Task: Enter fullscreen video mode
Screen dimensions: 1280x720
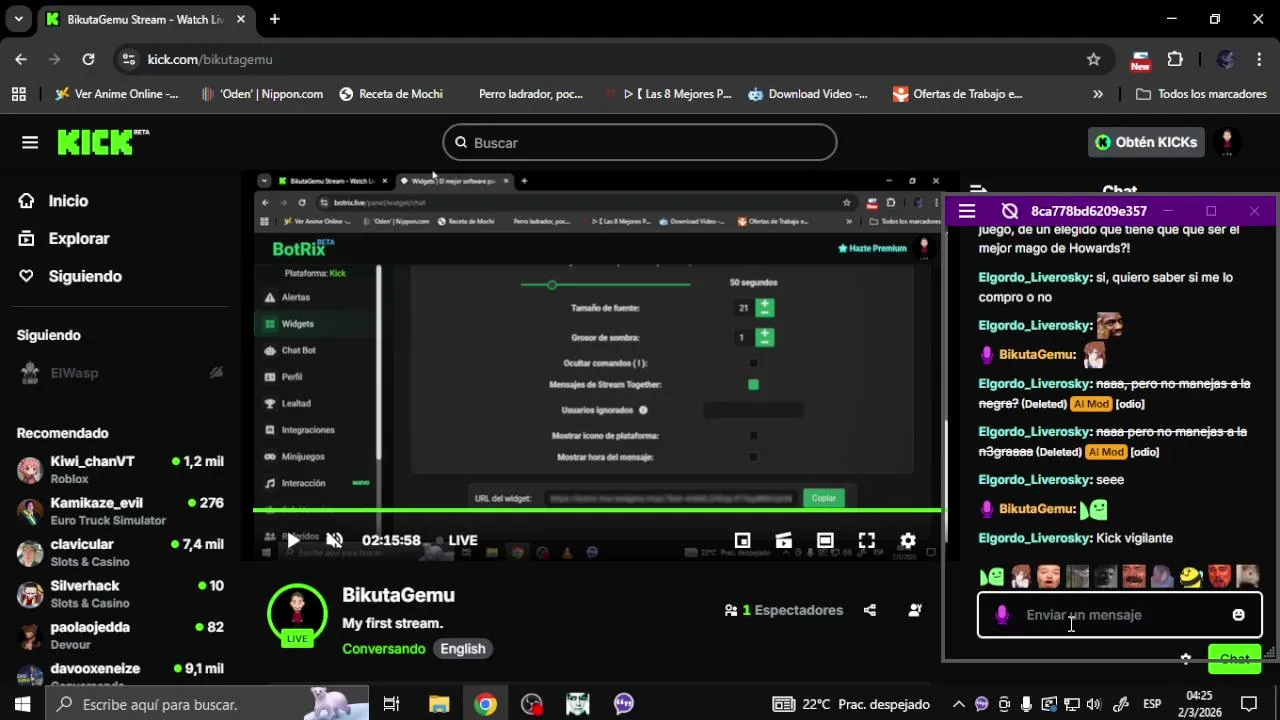Action: pyautogui.click(x=866, y=540)
